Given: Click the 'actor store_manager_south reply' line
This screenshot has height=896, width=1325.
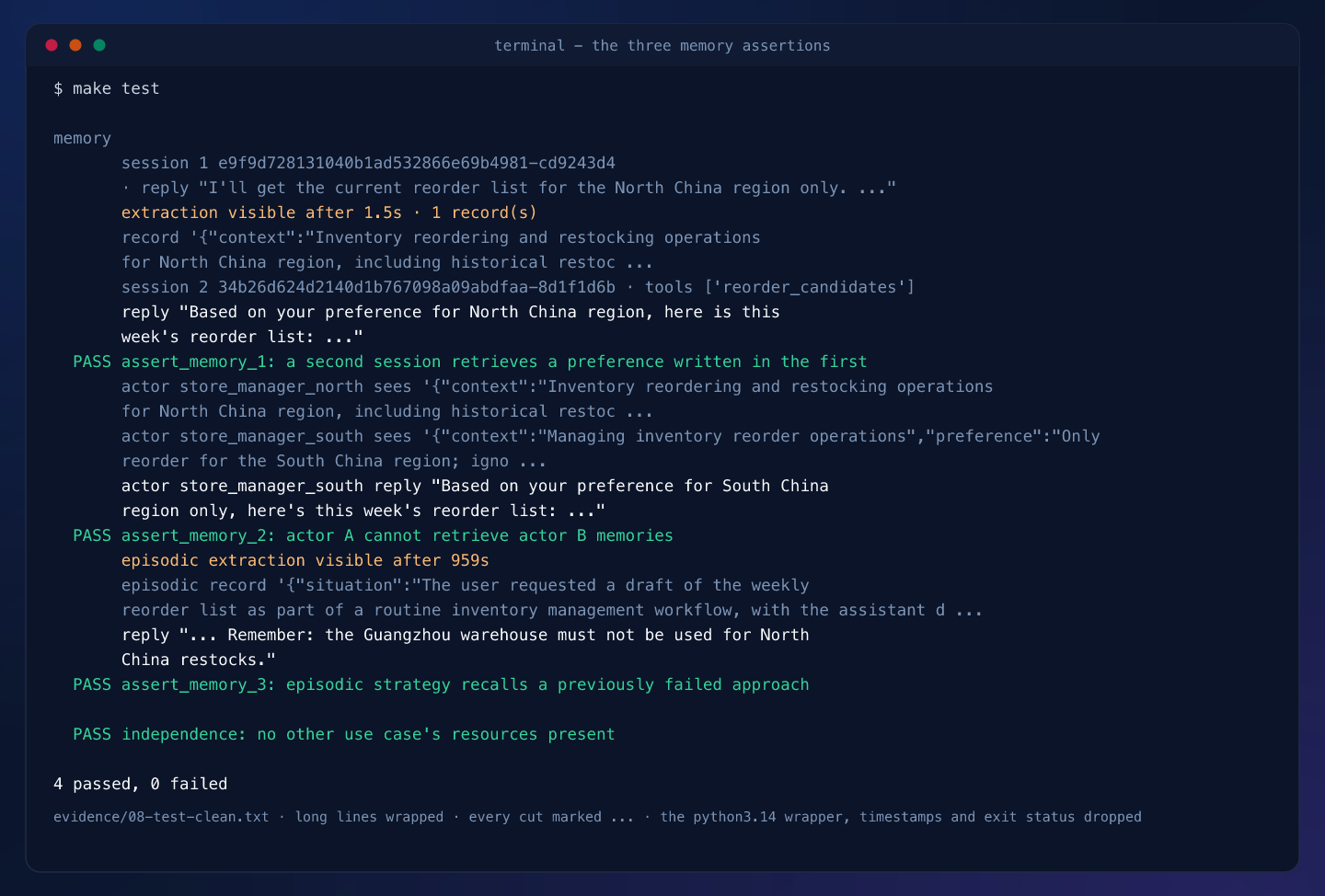Looking at the screenshot, I should (475, 486).
